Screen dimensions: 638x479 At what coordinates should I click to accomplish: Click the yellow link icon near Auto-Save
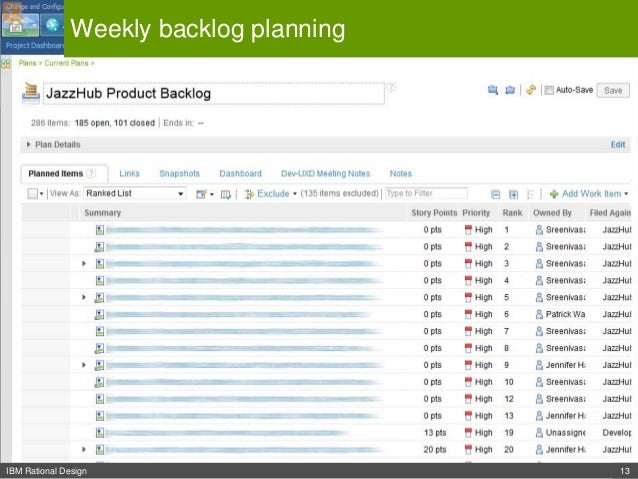[x=531, y=90]
